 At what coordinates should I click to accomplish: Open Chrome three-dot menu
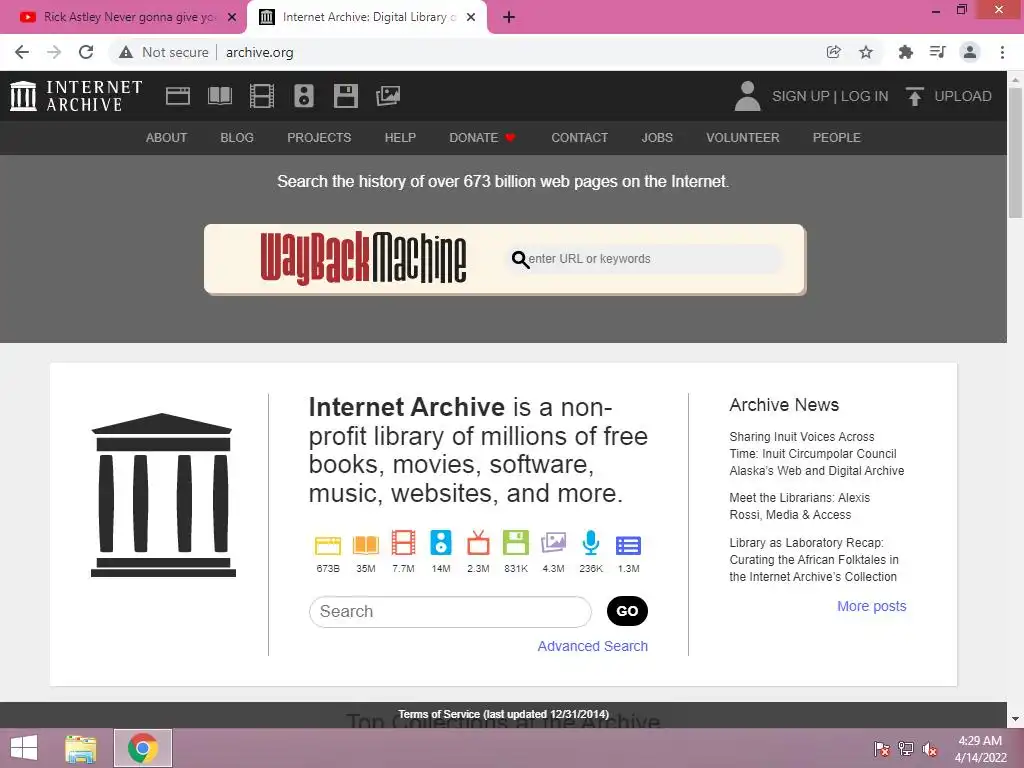pos(1002,52)
